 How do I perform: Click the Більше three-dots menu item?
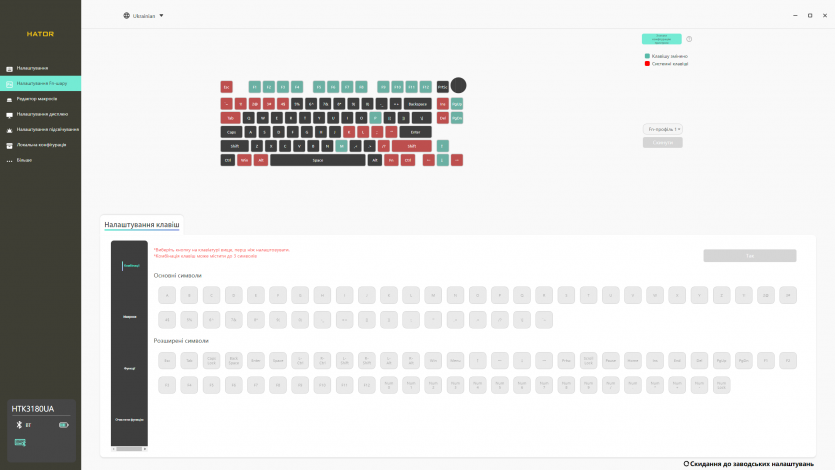pos(24,159)
